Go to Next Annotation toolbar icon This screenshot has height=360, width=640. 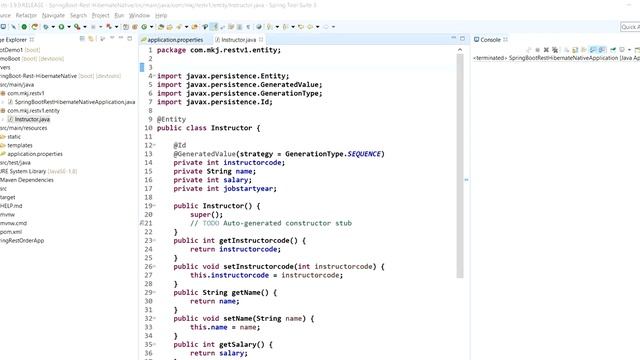[x=269, y=27]
